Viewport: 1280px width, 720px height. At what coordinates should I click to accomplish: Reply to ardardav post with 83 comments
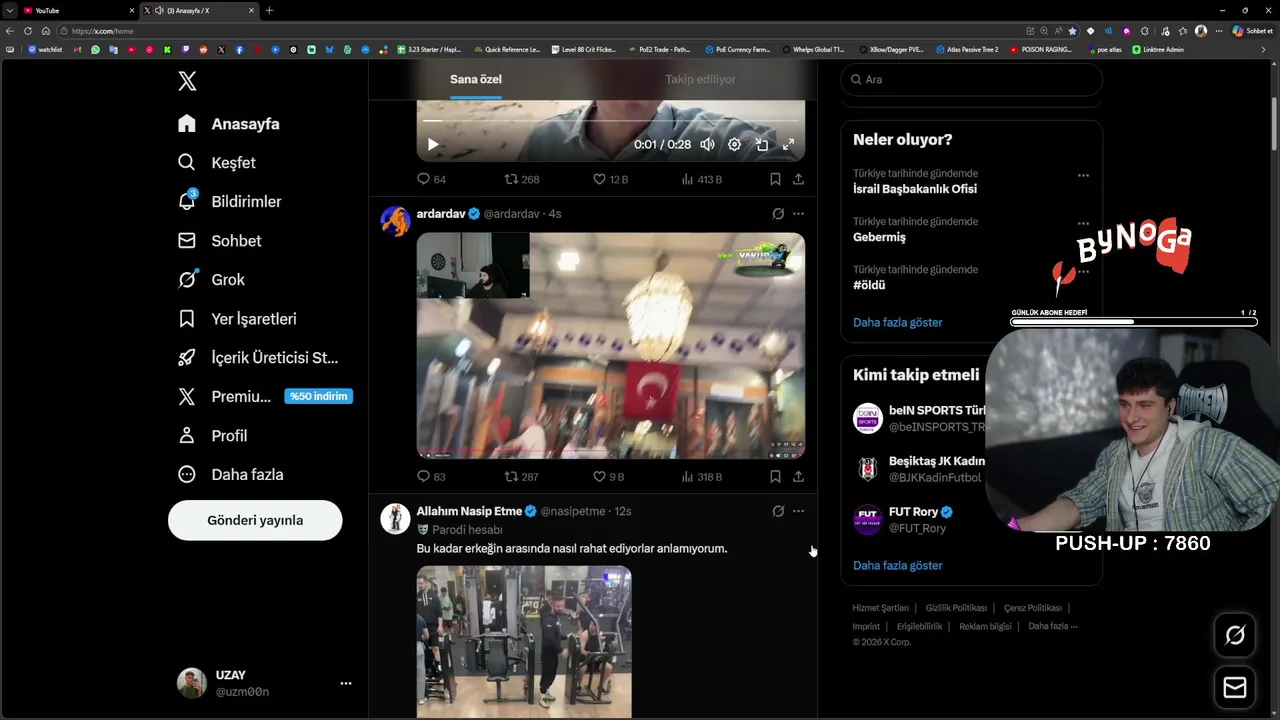(x=431, y=477)
